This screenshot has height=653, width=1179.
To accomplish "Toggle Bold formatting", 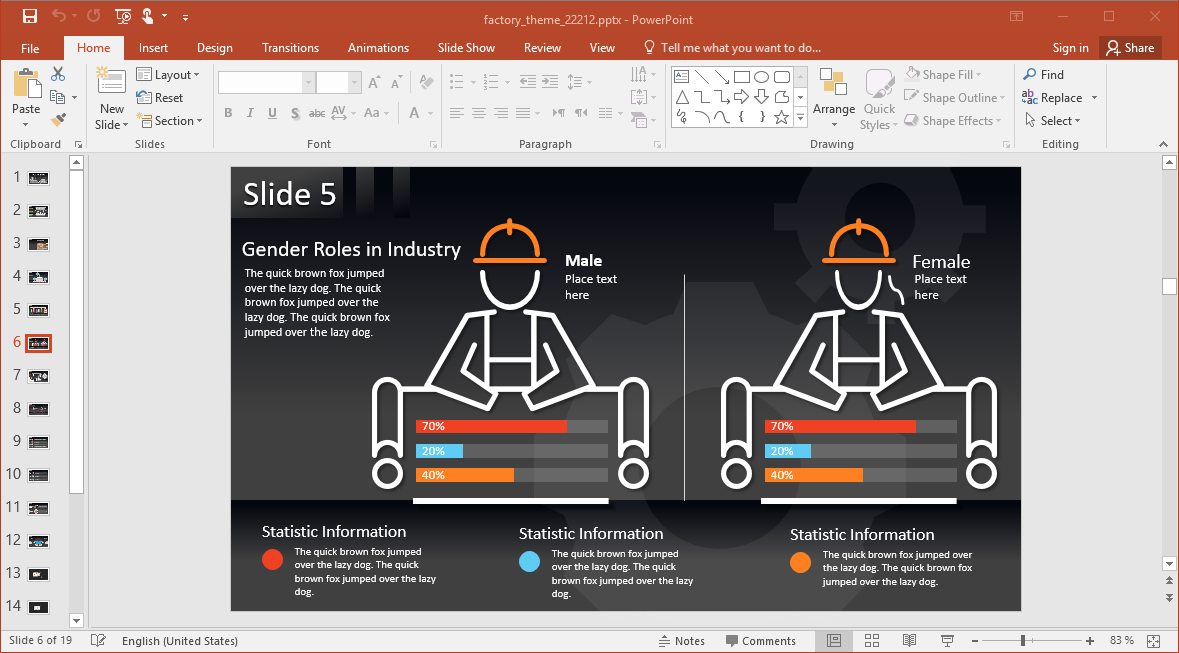I will [x=228, y=113].
